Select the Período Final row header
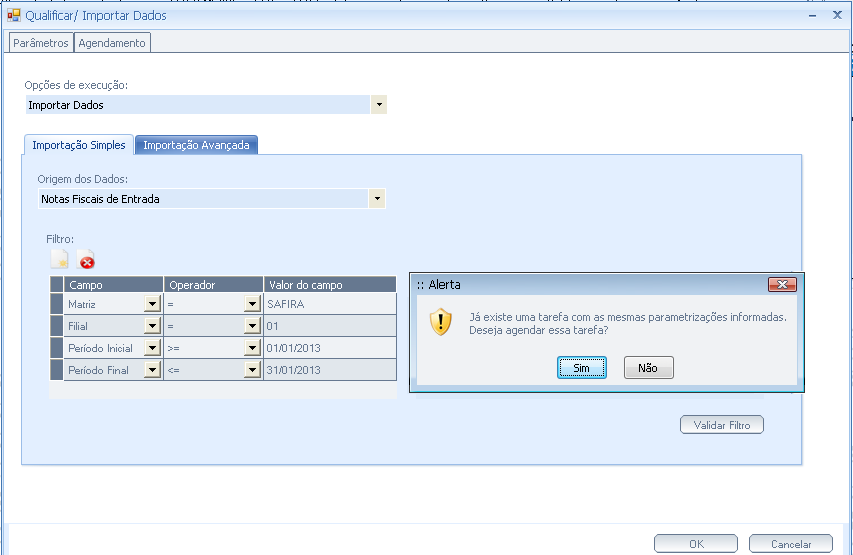Viewport: 853px width, 555px height. pos(57,369)
